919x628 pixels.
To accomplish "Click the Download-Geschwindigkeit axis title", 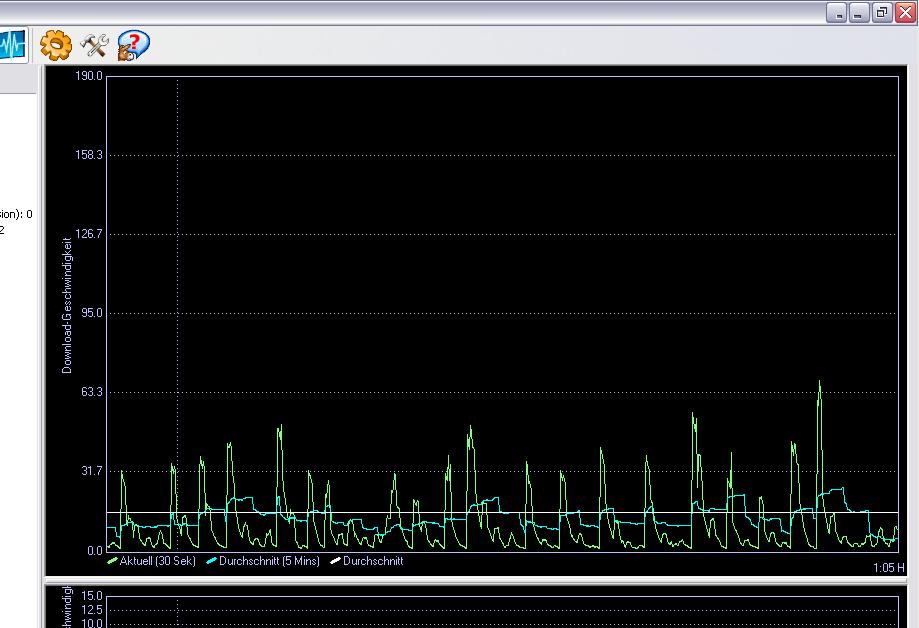I will pos(67,304).
